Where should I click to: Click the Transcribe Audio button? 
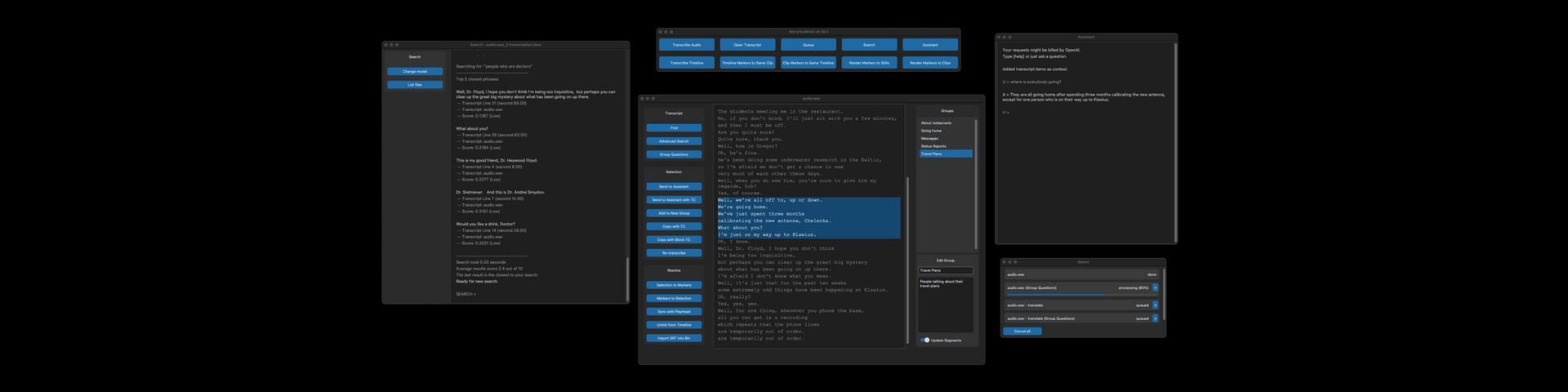point(686,45)
